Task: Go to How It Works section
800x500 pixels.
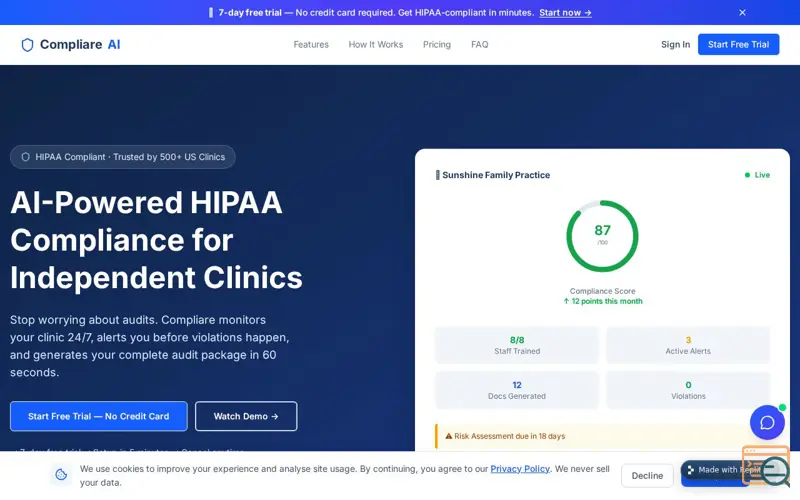Action: pyautogui.click(x=376, y=45)
